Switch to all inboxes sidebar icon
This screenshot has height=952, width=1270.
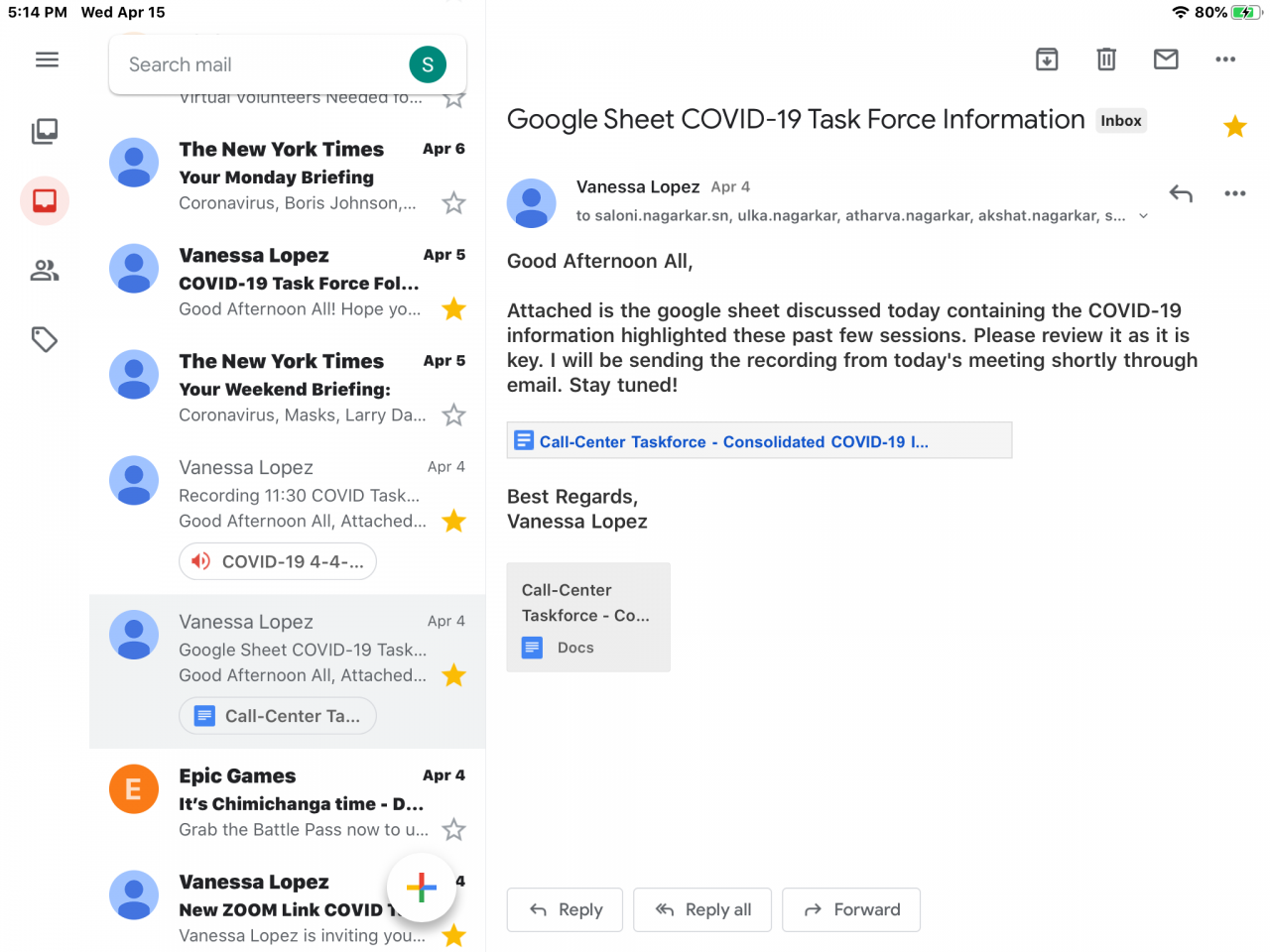pyautogui.click(x=45, y=131)
